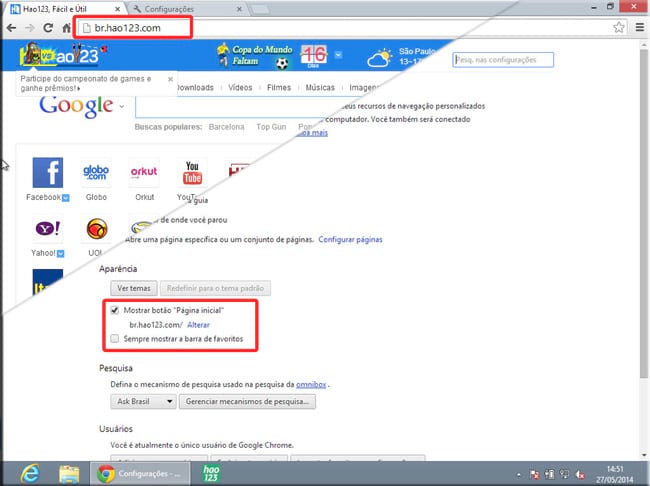This screenshot has height=486, width=650.
Task: Click the browser forward arrow
Action: coord(29,28)
